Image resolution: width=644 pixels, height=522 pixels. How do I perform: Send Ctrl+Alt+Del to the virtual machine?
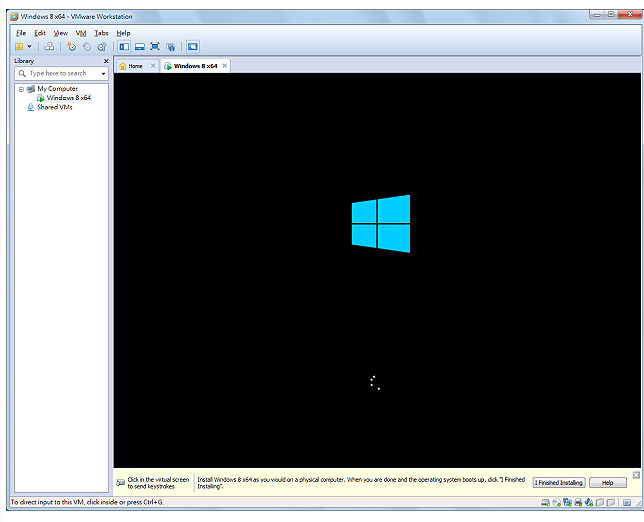click(x=49, y=47)
